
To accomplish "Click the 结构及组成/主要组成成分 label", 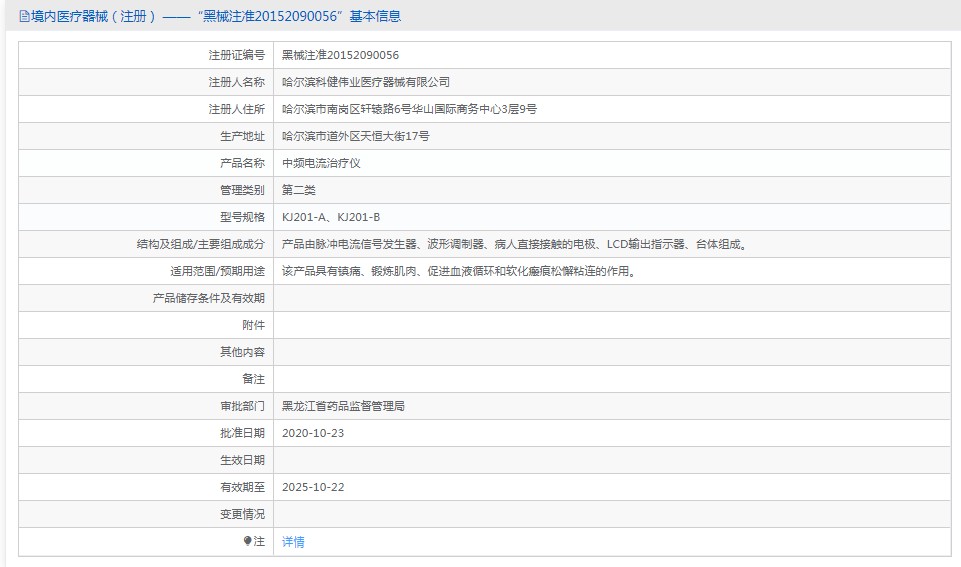I will pyautogui.click(x=200, y=244).
